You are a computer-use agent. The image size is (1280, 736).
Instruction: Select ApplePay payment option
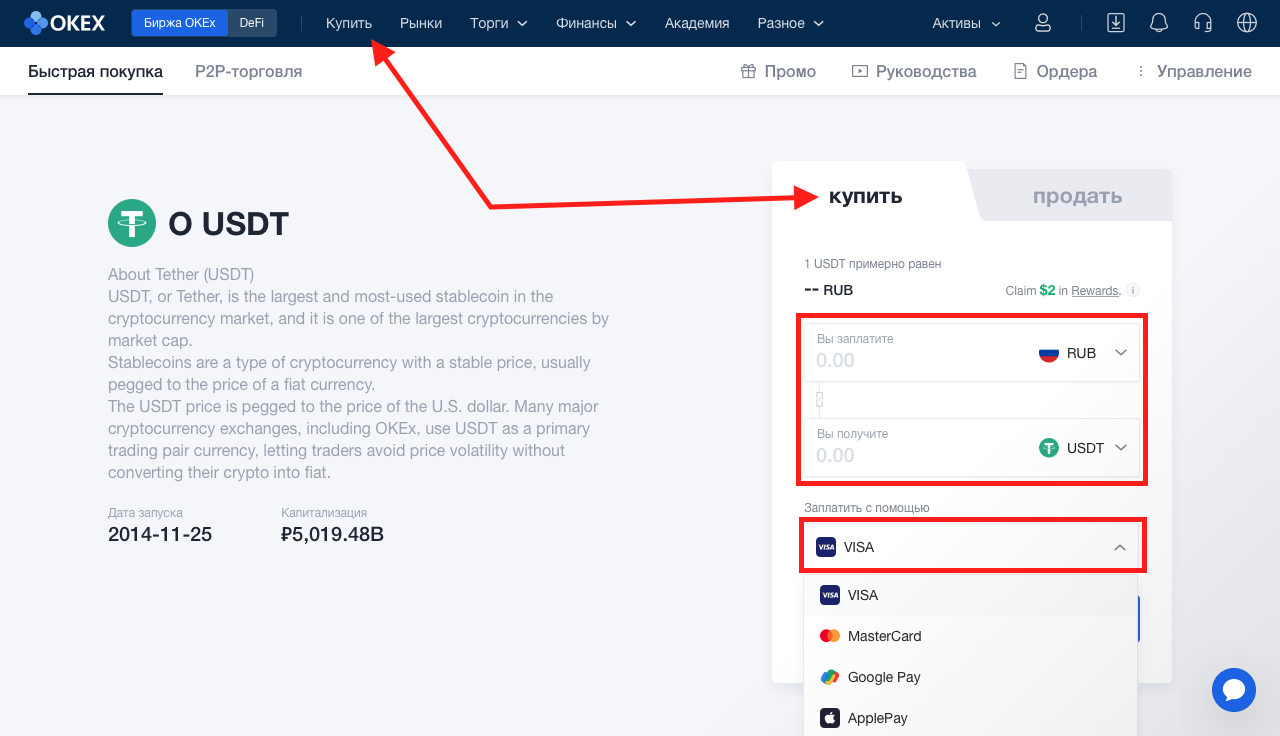click(x=970, y=718)
